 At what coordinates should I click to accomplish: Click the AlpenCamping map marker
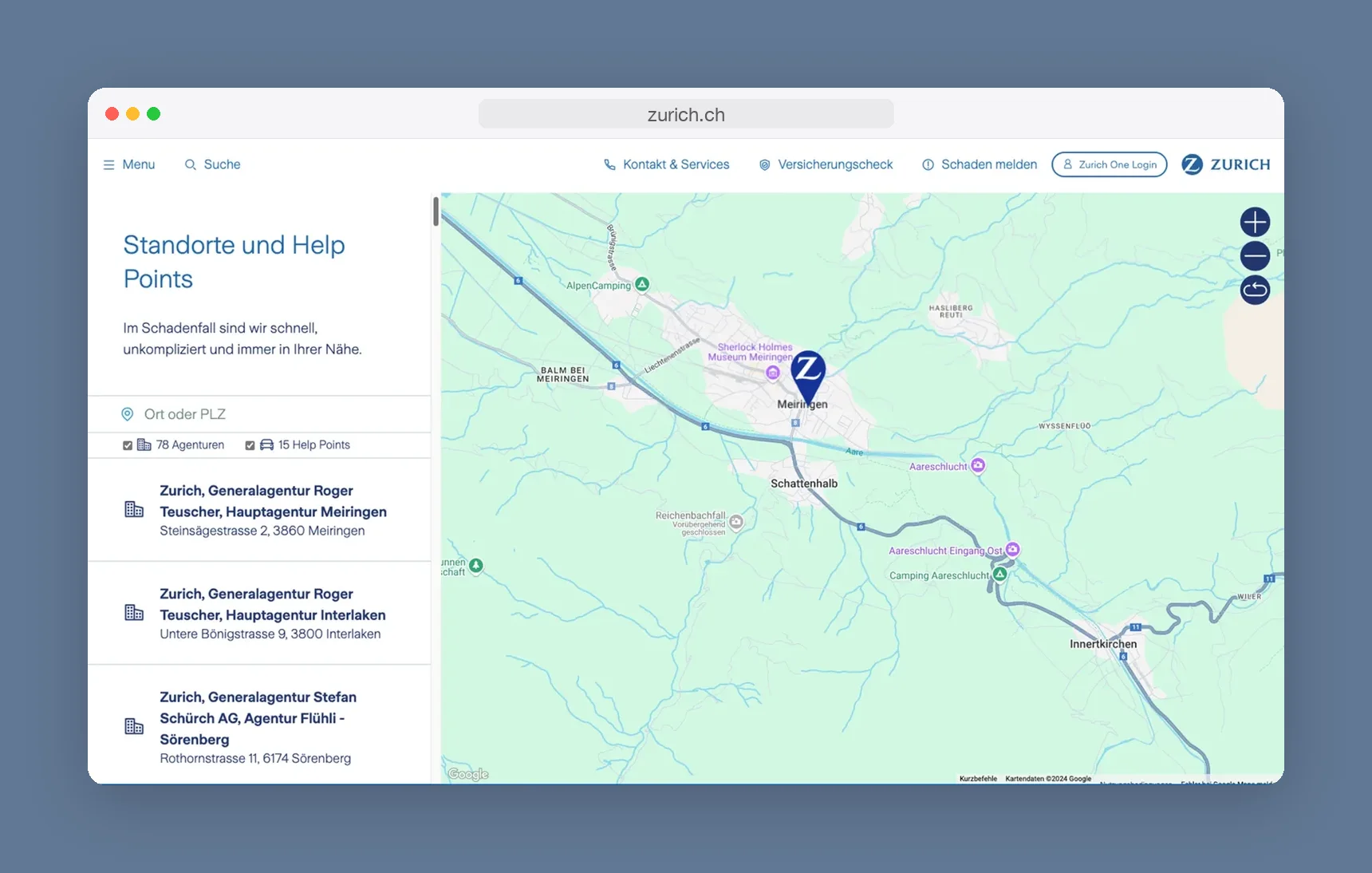click(642, 284)
